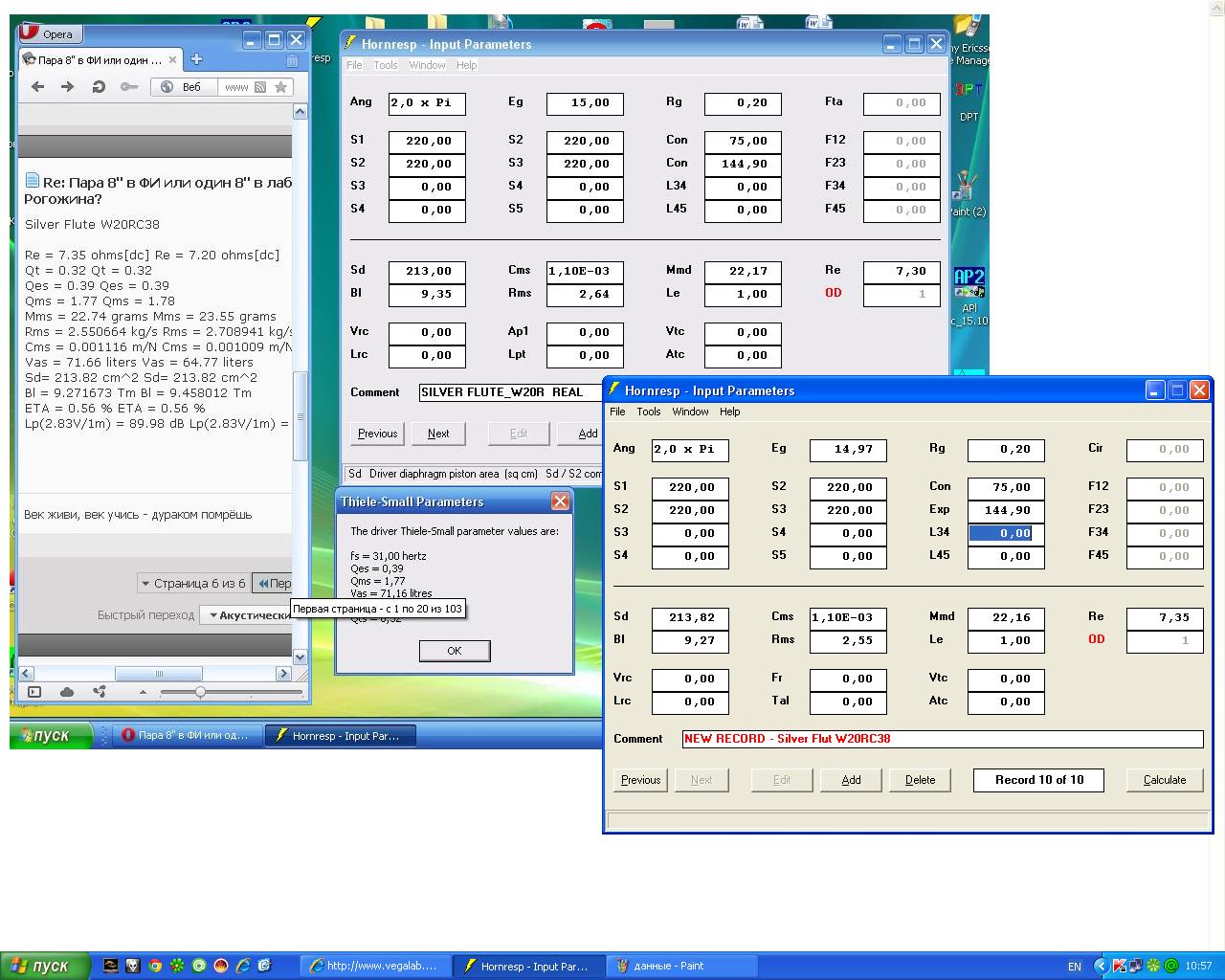
Task: Click Delete button in front Hornresp
Action: (x=920, y=780)
